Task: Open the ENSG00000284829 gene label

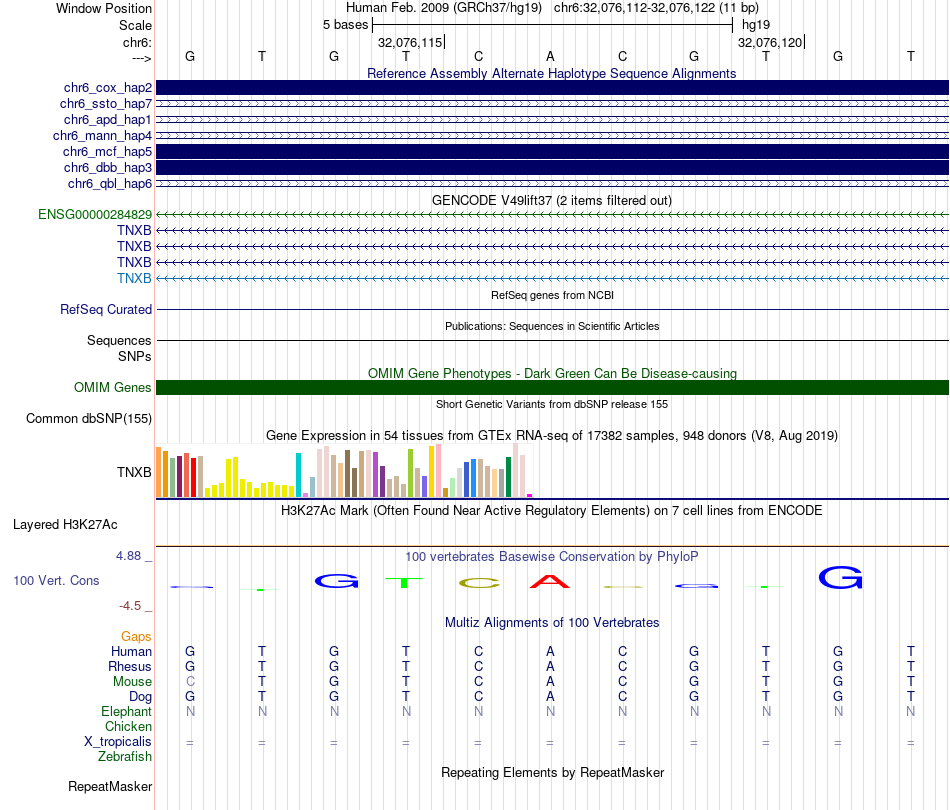Action: pyautogui.click(x=95, y=215)
